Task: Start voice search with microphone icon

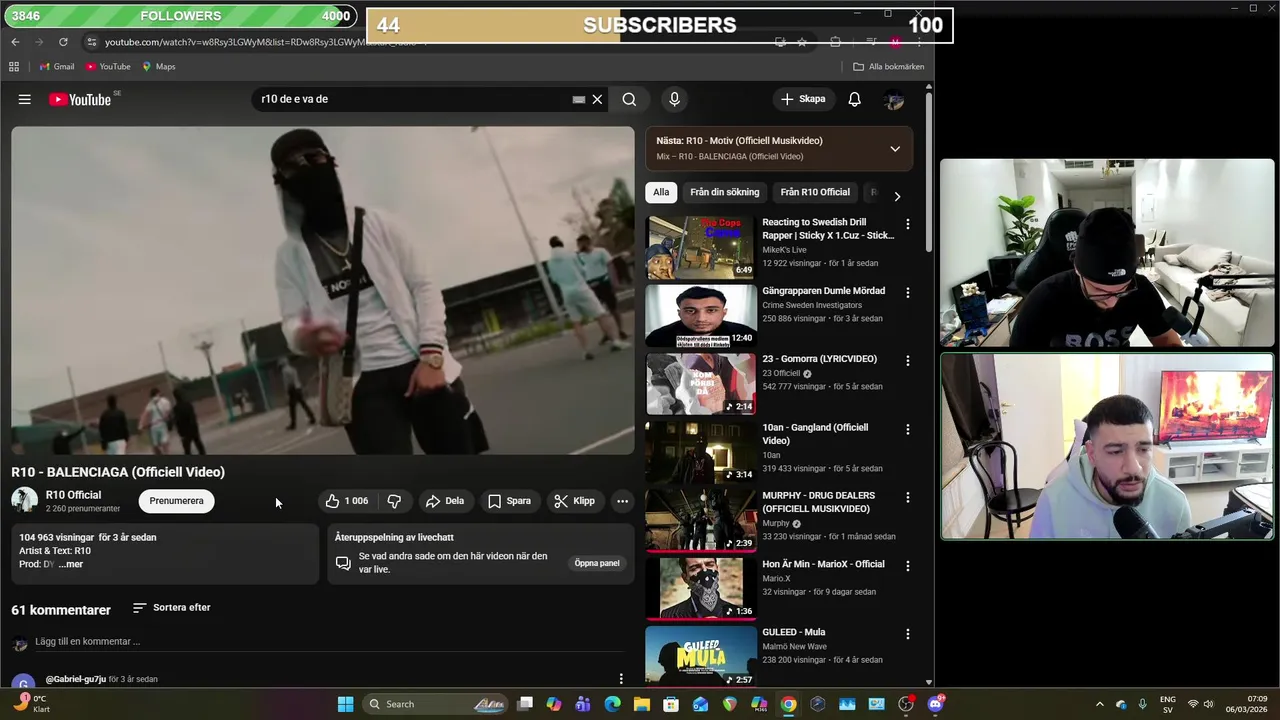Action: tap(674, 99)
